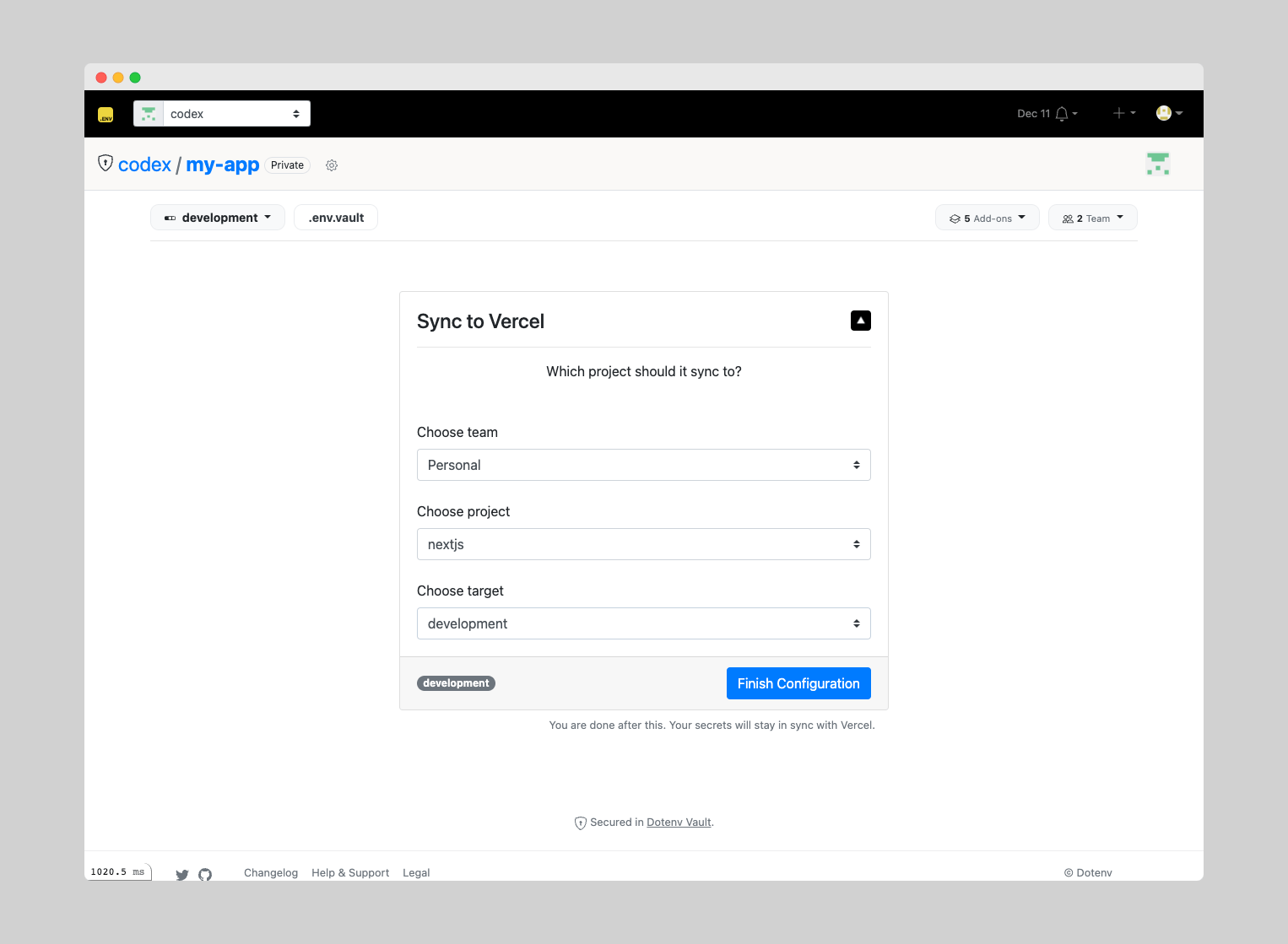Expand the 5 Add-ons dropdown
Viewport: 1288px width, 944px height.
pos(988,218)
